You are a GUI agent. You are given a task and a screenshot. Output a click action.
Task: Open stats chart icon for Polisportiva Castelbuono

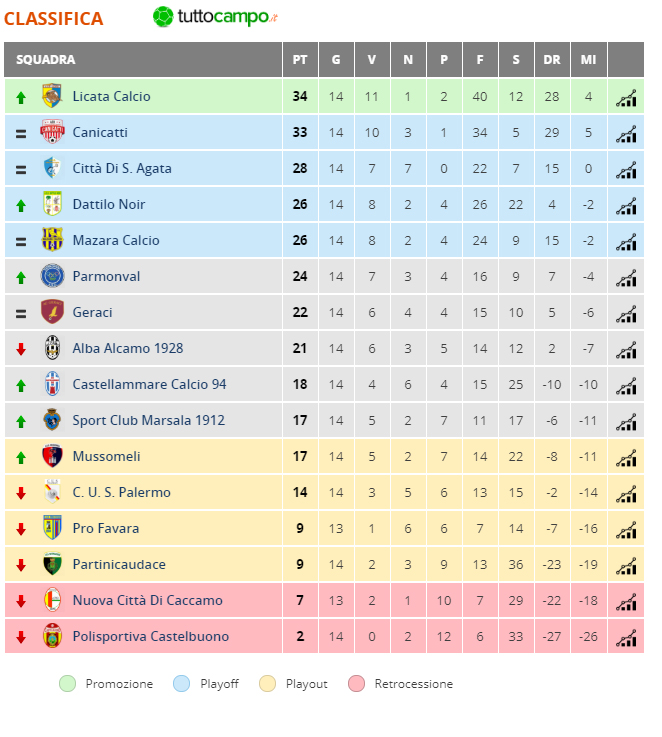click(x=626, y=638)
